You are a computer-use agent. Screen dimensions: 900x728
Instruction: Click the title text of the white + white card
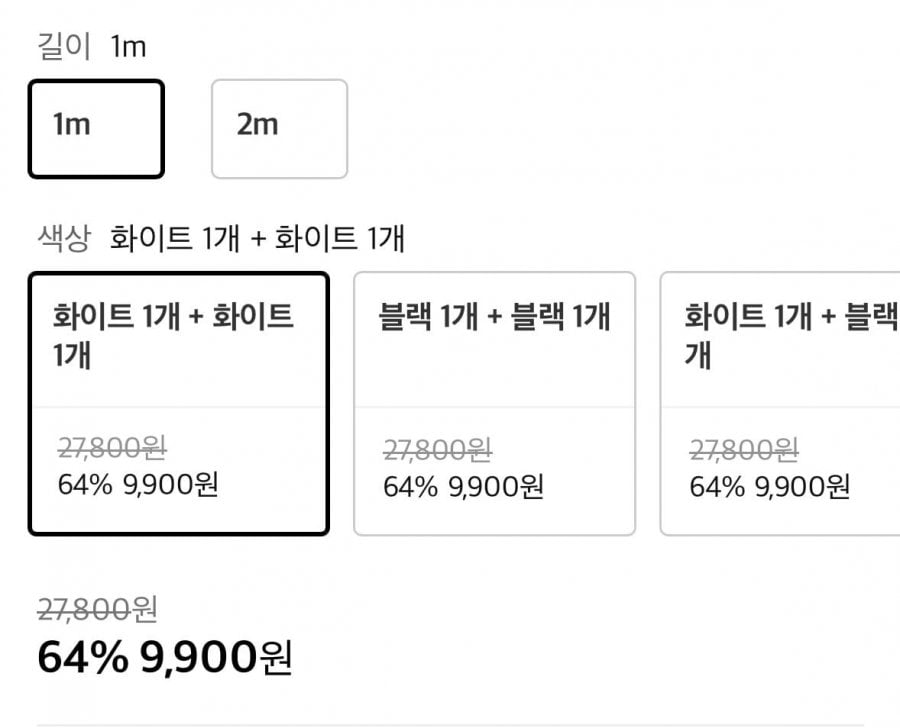[173, 335]
